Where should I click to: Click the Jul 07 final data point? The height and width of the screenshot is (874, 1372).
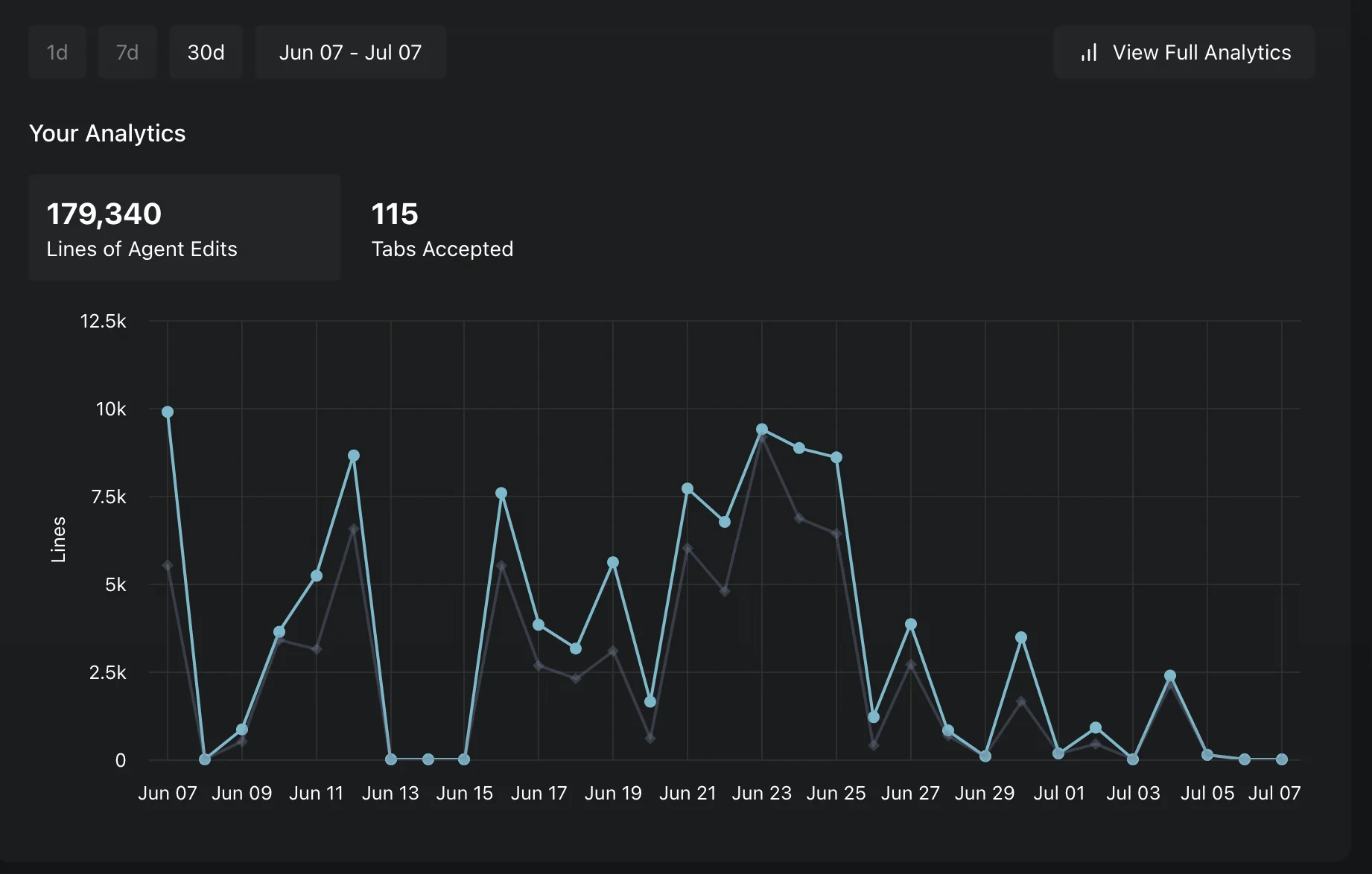(1282, 759)
